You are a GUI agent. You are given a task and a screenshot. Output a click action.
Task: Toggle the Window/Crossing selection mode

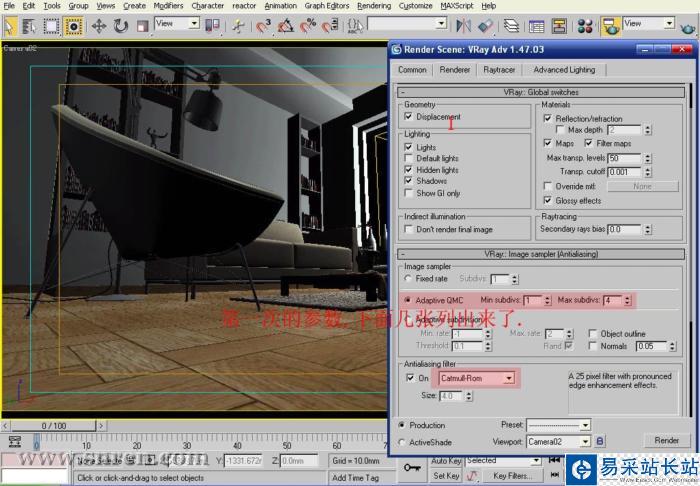pyautogui.click(x=73, y=27)
